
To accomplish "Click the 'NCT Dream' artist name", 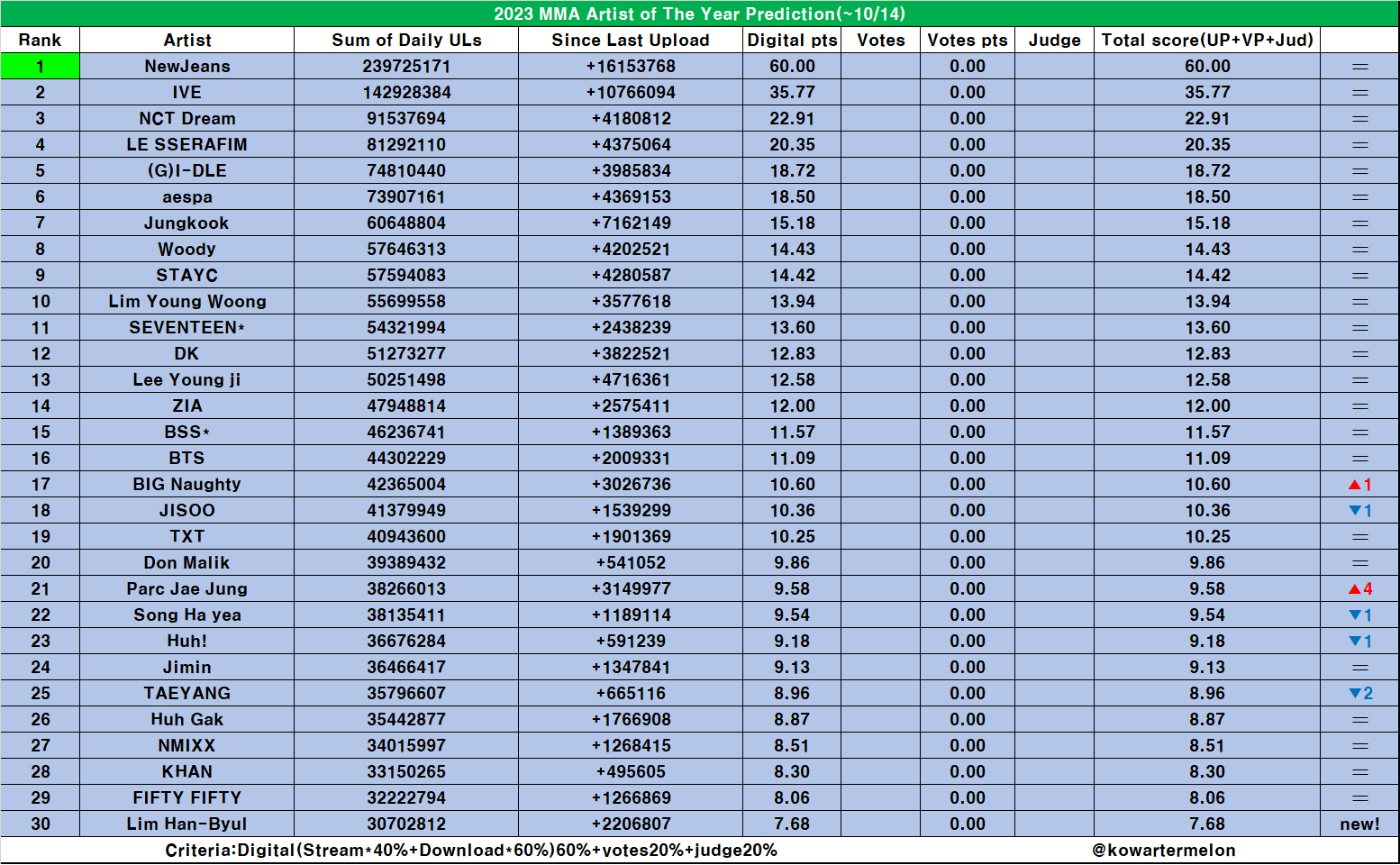I will click(x=187, y=119).
